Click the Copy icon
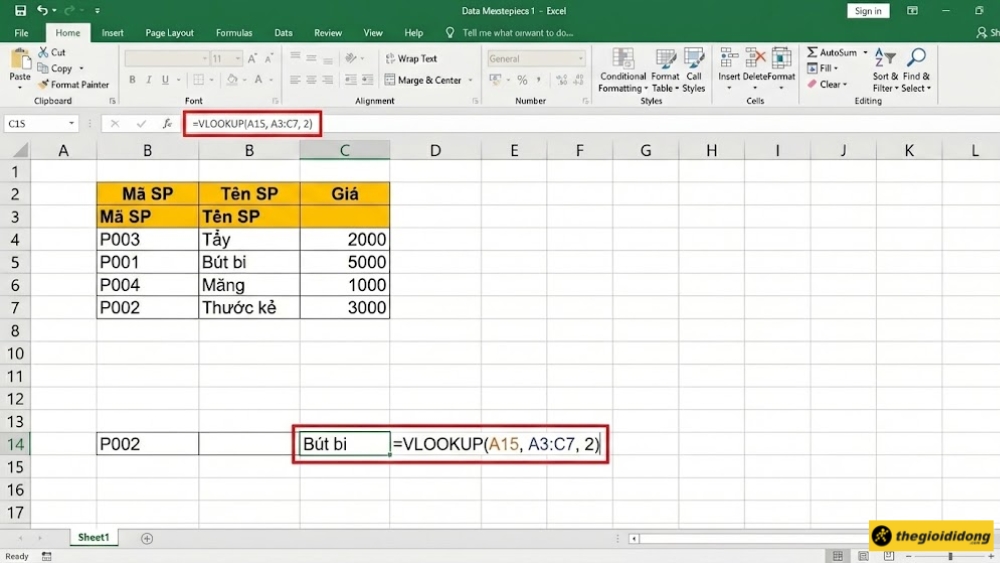The width and height of the screenshot is (1000, 563). [x=43, y=68]
